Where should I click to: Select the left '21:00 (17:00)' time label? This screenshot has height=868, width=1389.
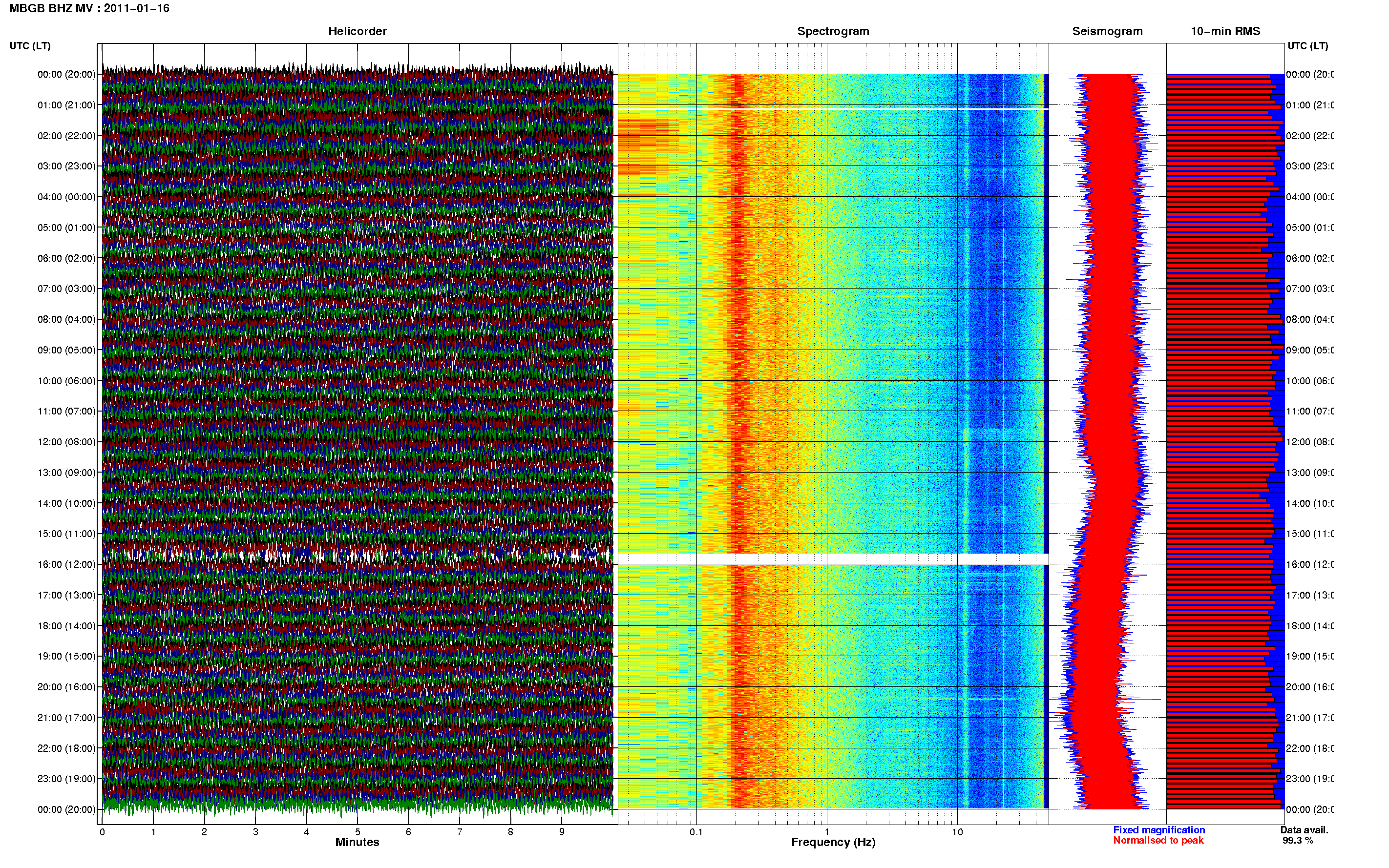pos(66,718)
